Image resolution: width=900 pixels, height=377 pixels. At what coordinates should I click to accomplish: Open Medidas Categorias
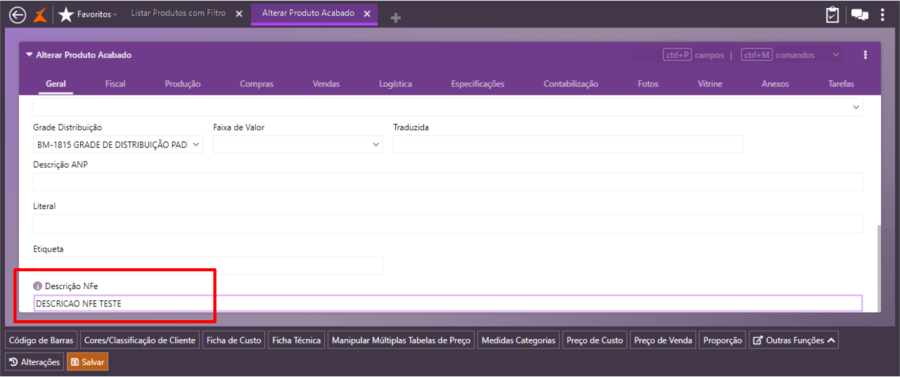(x=518, y=340)
